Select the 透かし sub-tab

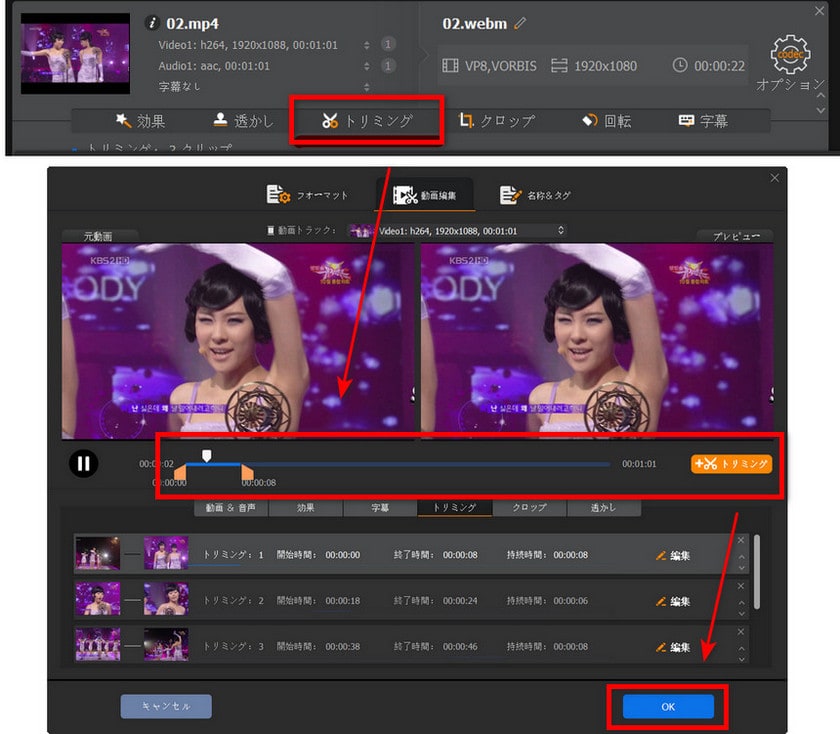(604, 508)
